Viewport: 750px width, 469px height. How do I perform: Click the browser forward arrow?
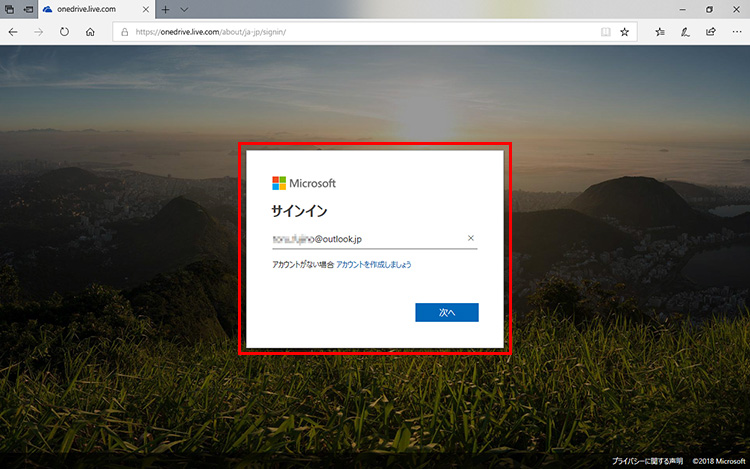[39, 32]
